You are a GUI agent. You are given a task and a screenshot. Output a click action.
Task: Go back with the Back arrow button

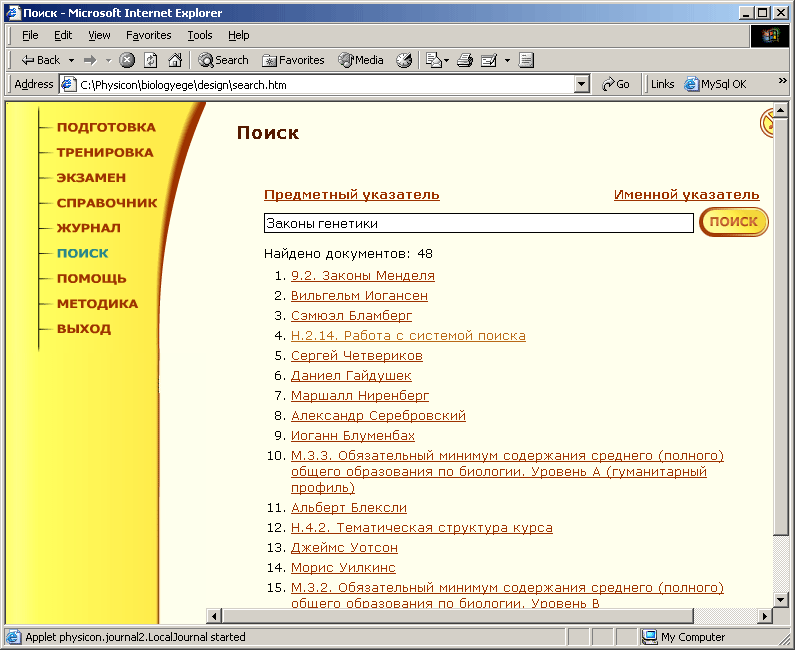click(40, 60)
